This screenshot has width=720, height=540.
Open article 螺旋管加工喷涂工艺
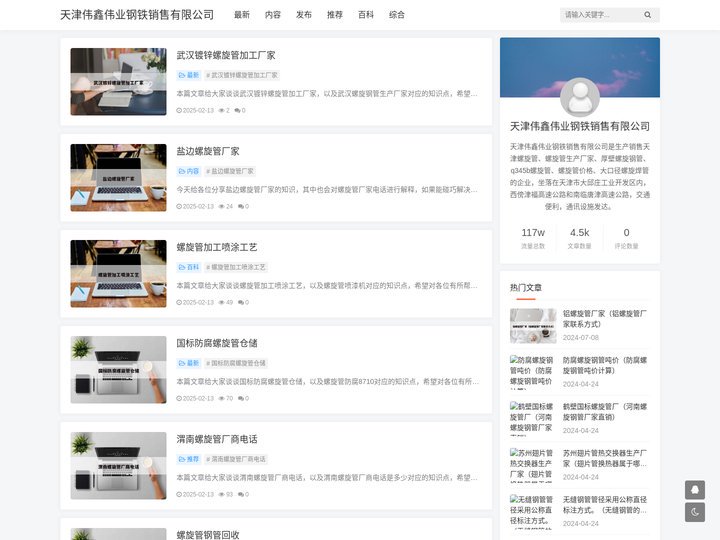tap(217, 247)
